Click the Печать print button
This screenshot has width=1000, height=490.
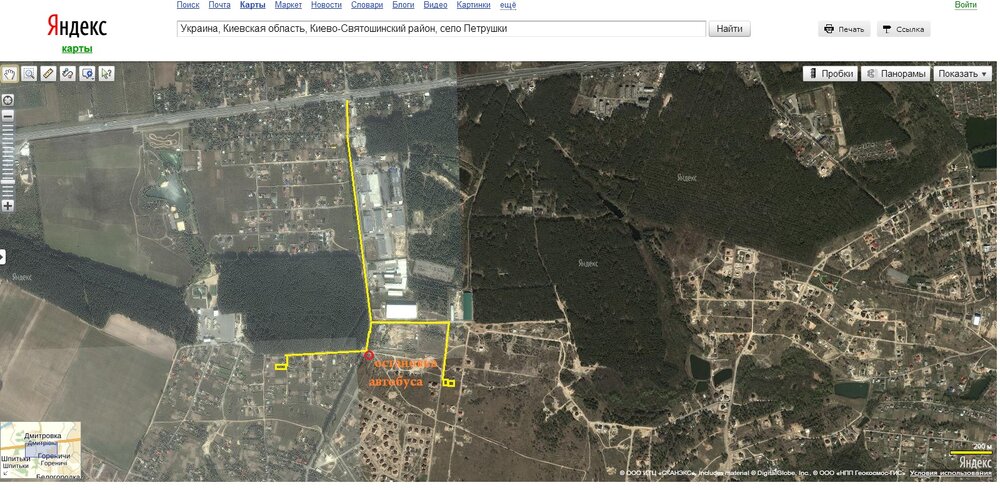tap(844, 29)
